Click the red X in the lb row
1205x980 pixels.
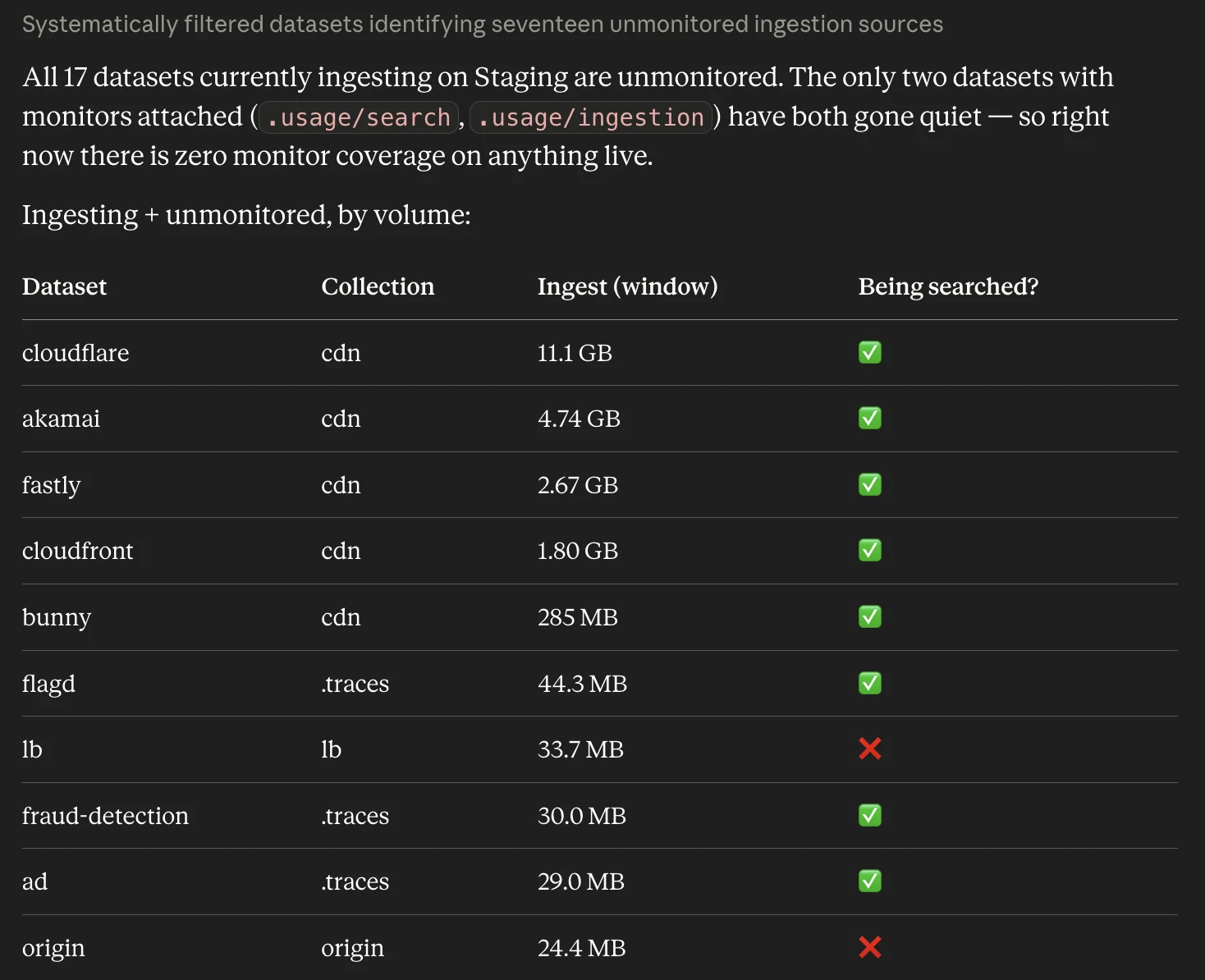(x=869, y=749)
